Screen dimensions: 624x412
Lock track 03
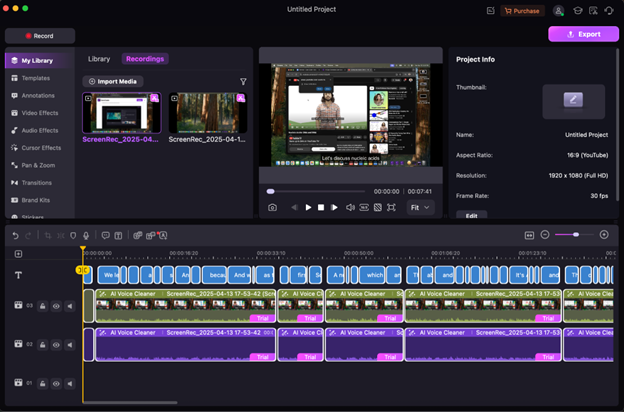43,306
